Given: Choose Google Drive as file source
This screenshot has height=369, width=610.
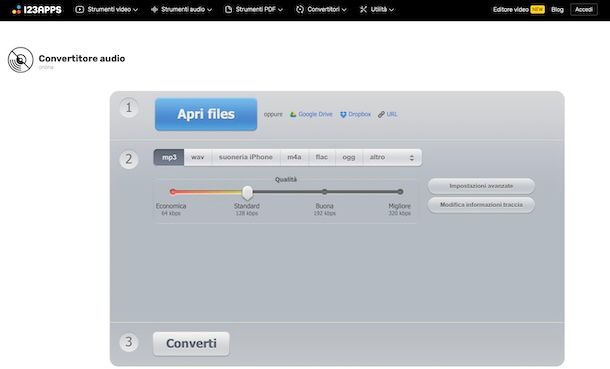Looking at the screenshot, I should [x=315, y=114].
